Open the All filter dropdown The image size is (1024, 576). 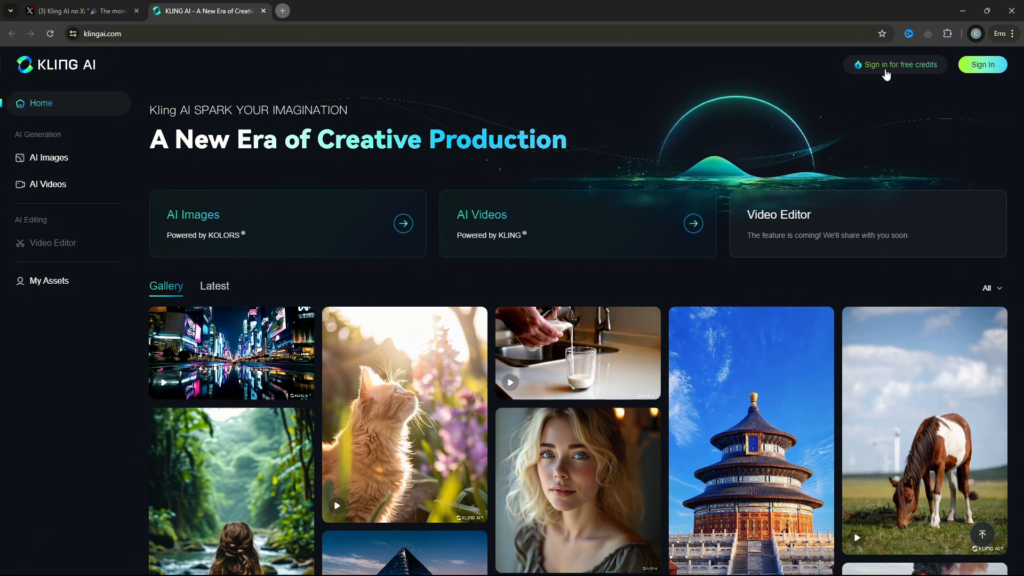pyautogui.click(x=991, y=288)
